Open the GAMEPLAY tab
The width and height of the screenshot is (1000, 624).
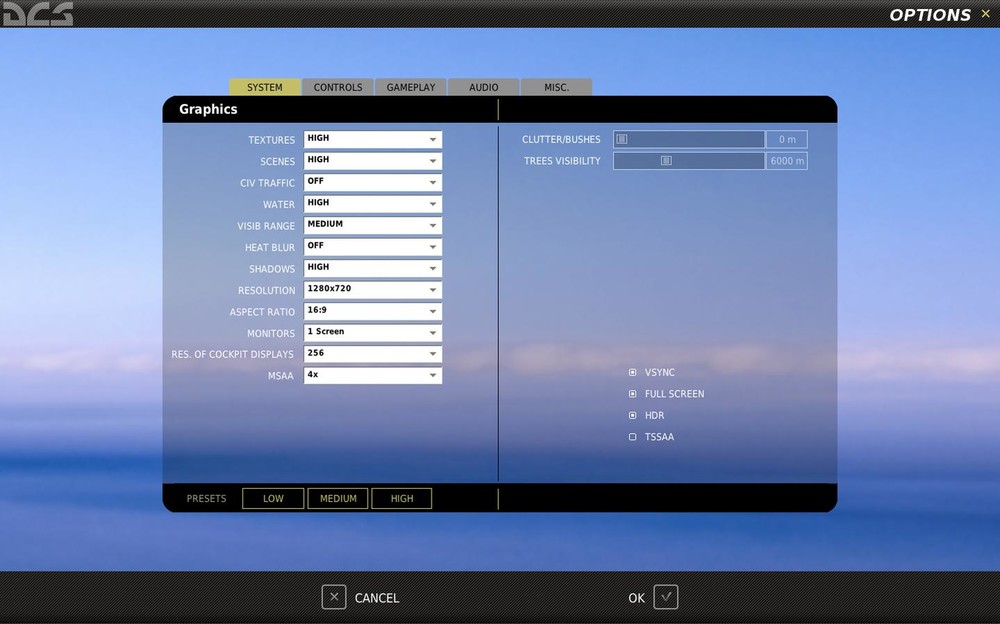(x=411, y=87)
